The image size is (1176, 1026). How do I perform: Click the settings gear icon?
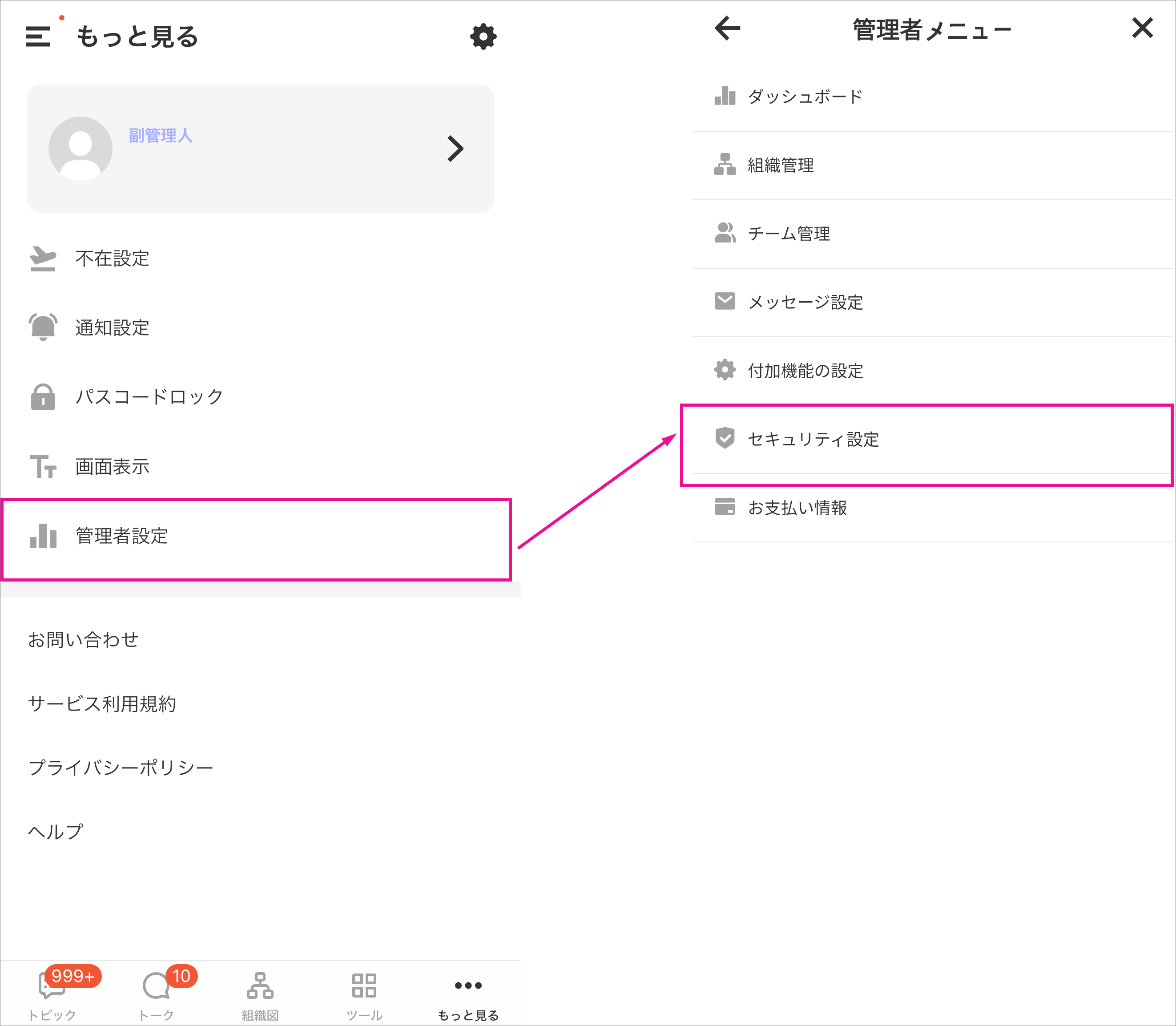click(x=483, y=36)
